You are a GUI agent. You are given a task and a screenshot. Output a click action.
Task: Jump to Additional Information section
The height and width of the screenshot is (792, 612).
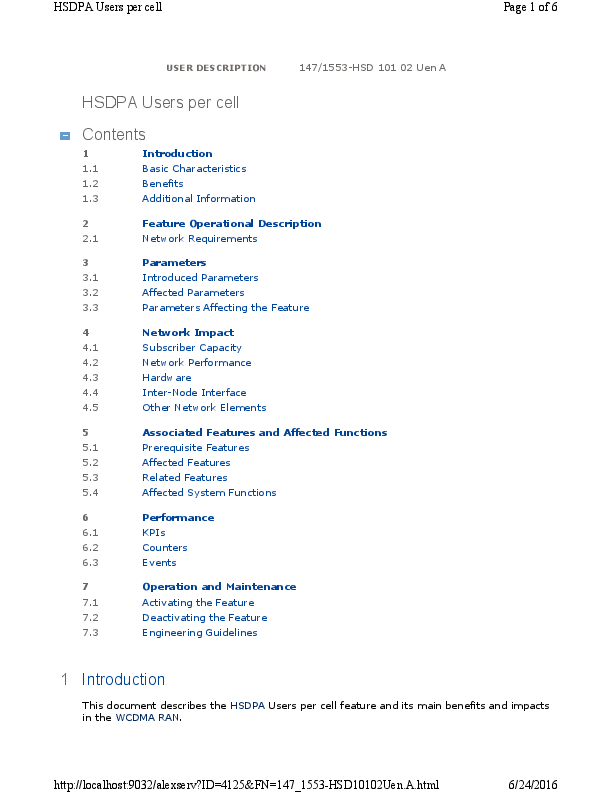(198, 199)
